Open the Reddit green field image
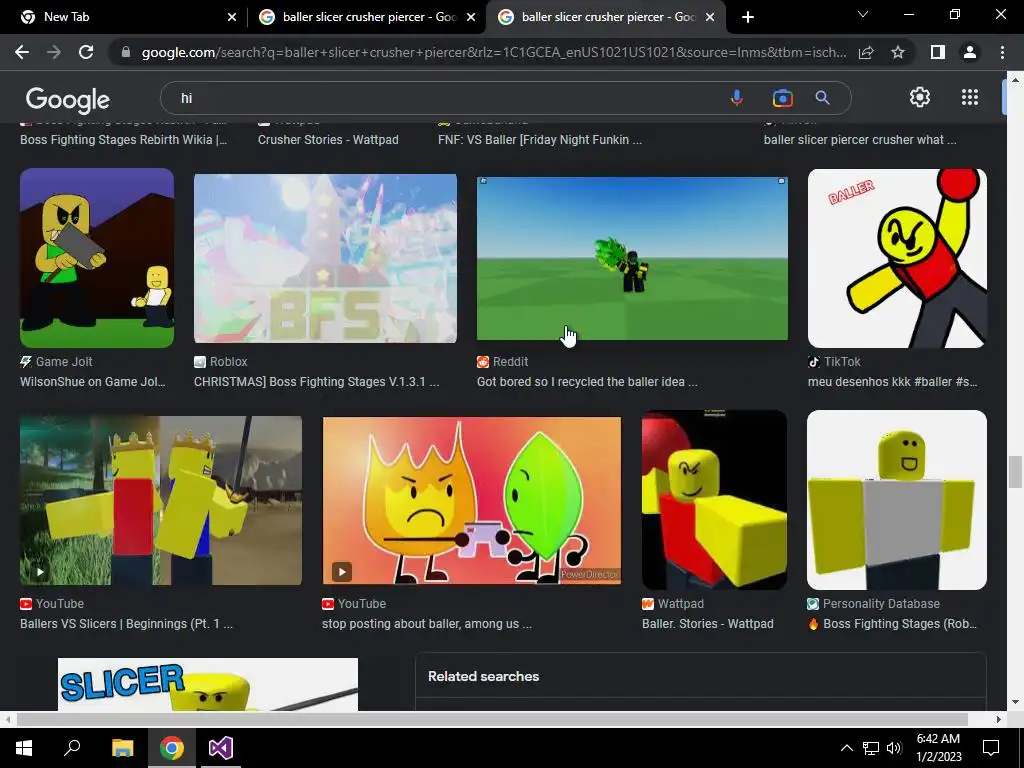Image resolution: width=1024 pixels, height=768 pixels. (632, 258)
